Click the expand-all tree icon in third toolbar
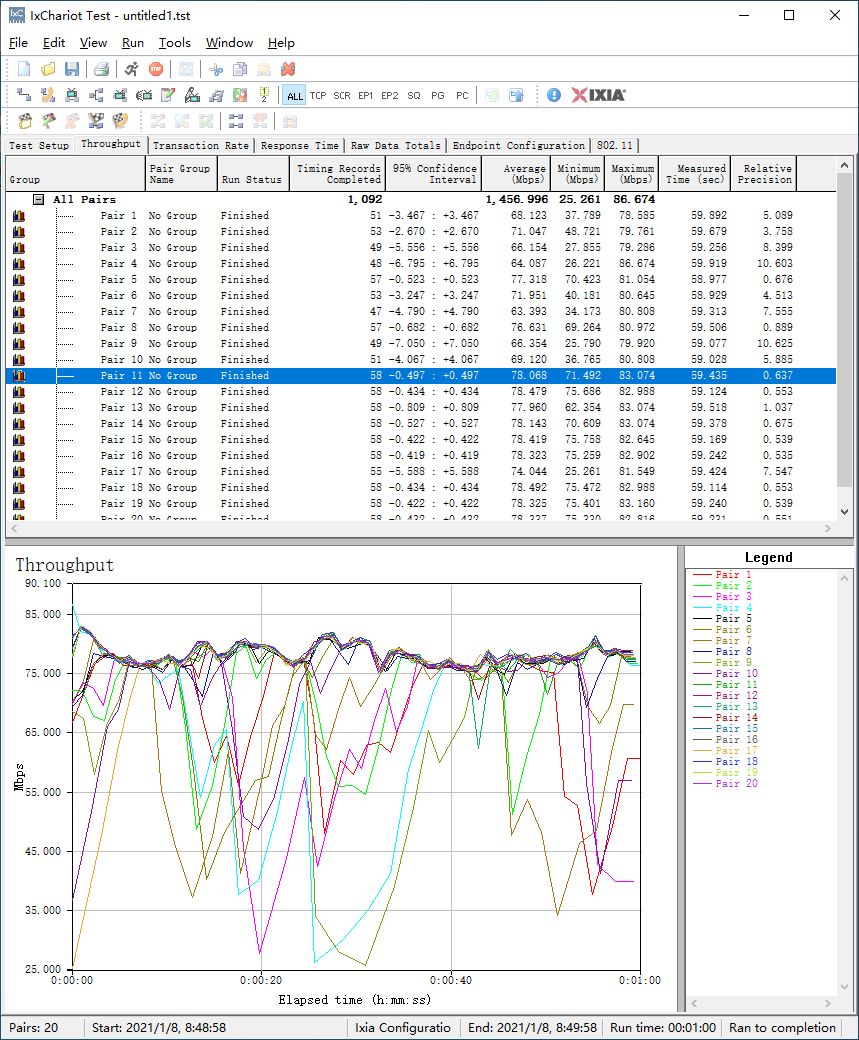The height and width of the screenshot is (1040, 859). tap(236, 121)
